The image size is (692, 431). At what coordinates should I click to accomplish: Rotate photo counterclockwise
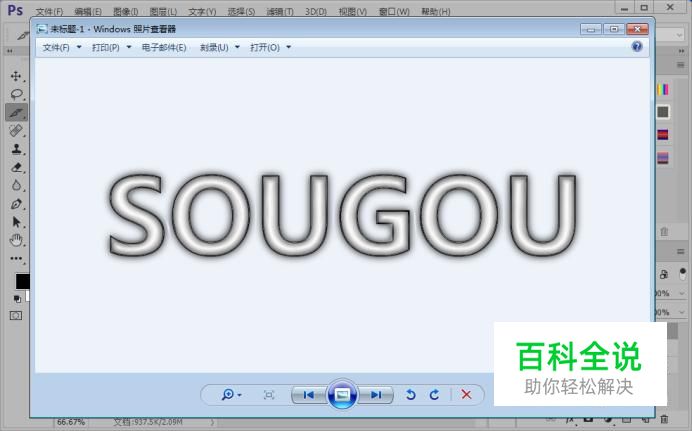click(x=410, y=394)
